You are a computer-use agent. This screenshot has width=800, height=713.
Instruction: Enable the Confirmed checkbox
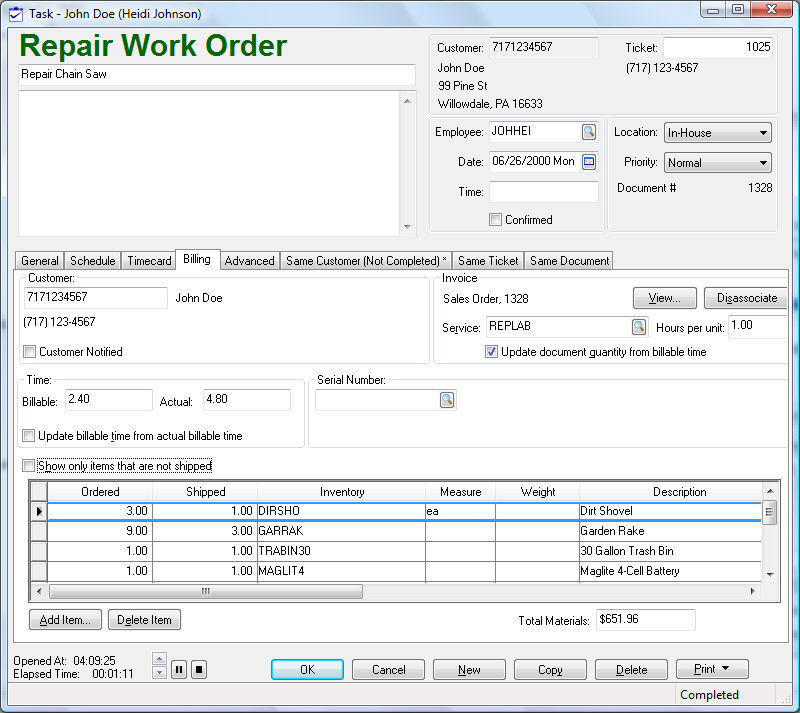(496, 220)
